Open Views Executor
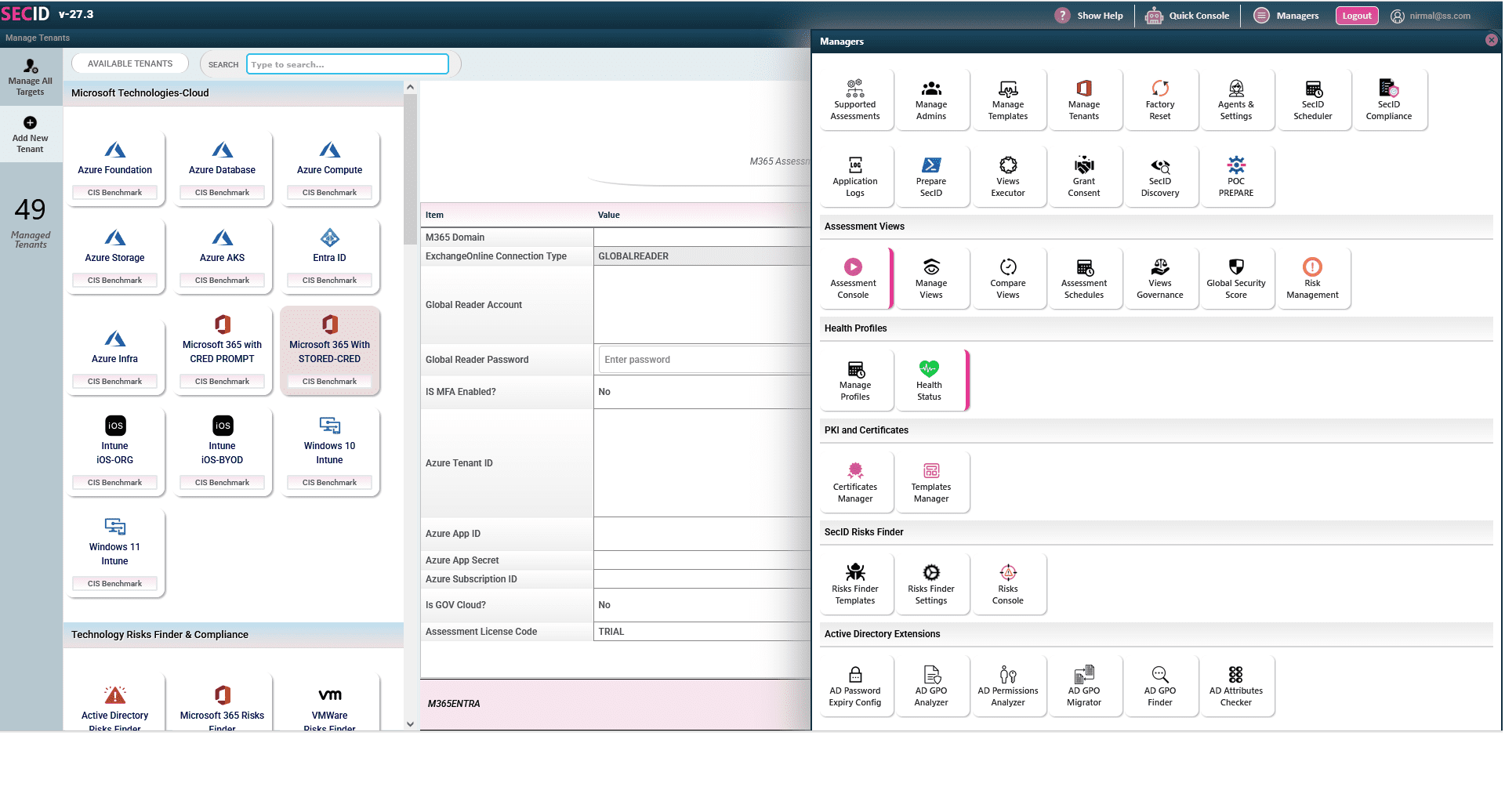Image resolution: width=1505 pixels, height=812 pixels. click(x=1008, y=176)
